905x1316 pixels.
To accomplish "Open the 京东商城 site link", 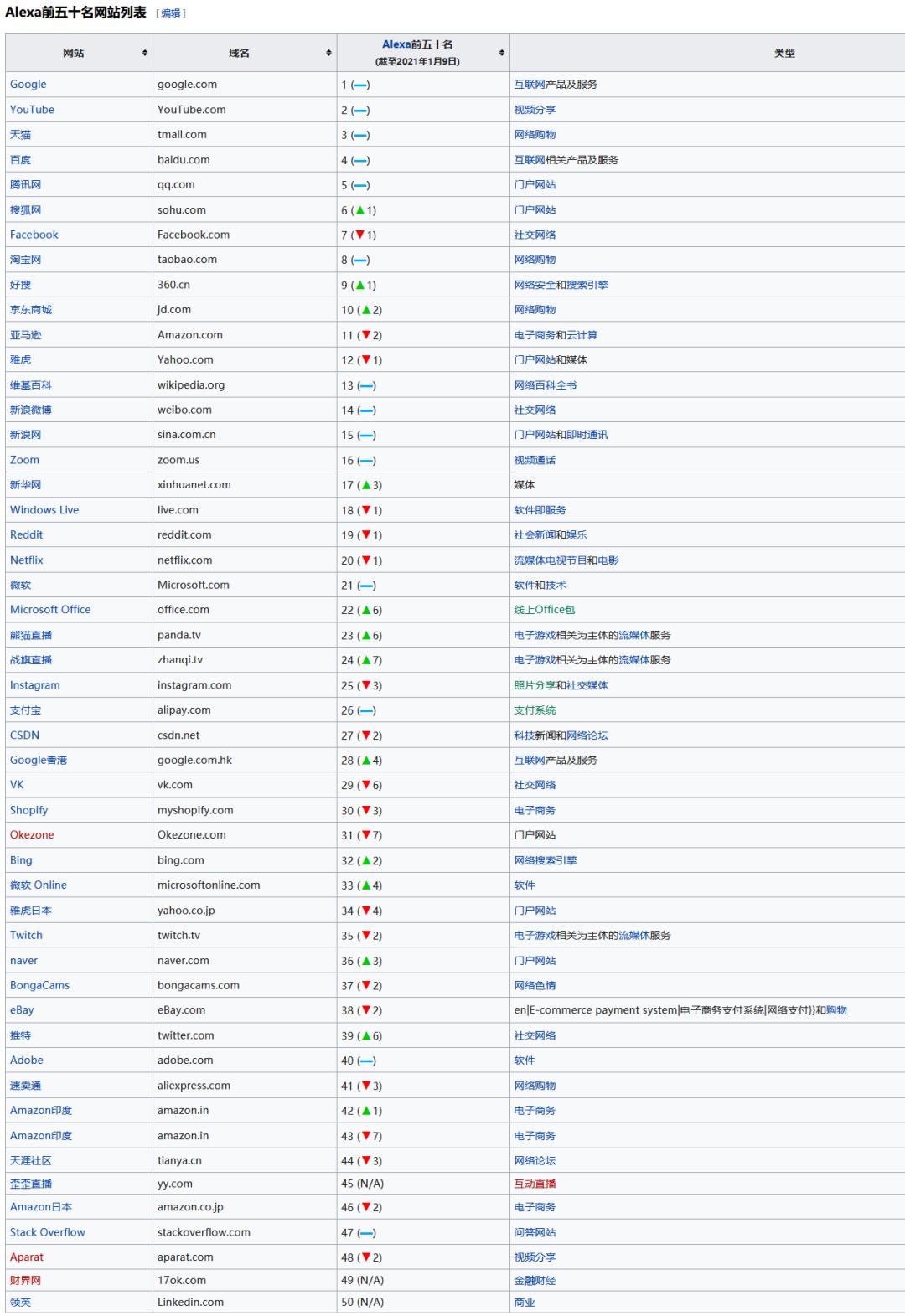I will (31, 310).
